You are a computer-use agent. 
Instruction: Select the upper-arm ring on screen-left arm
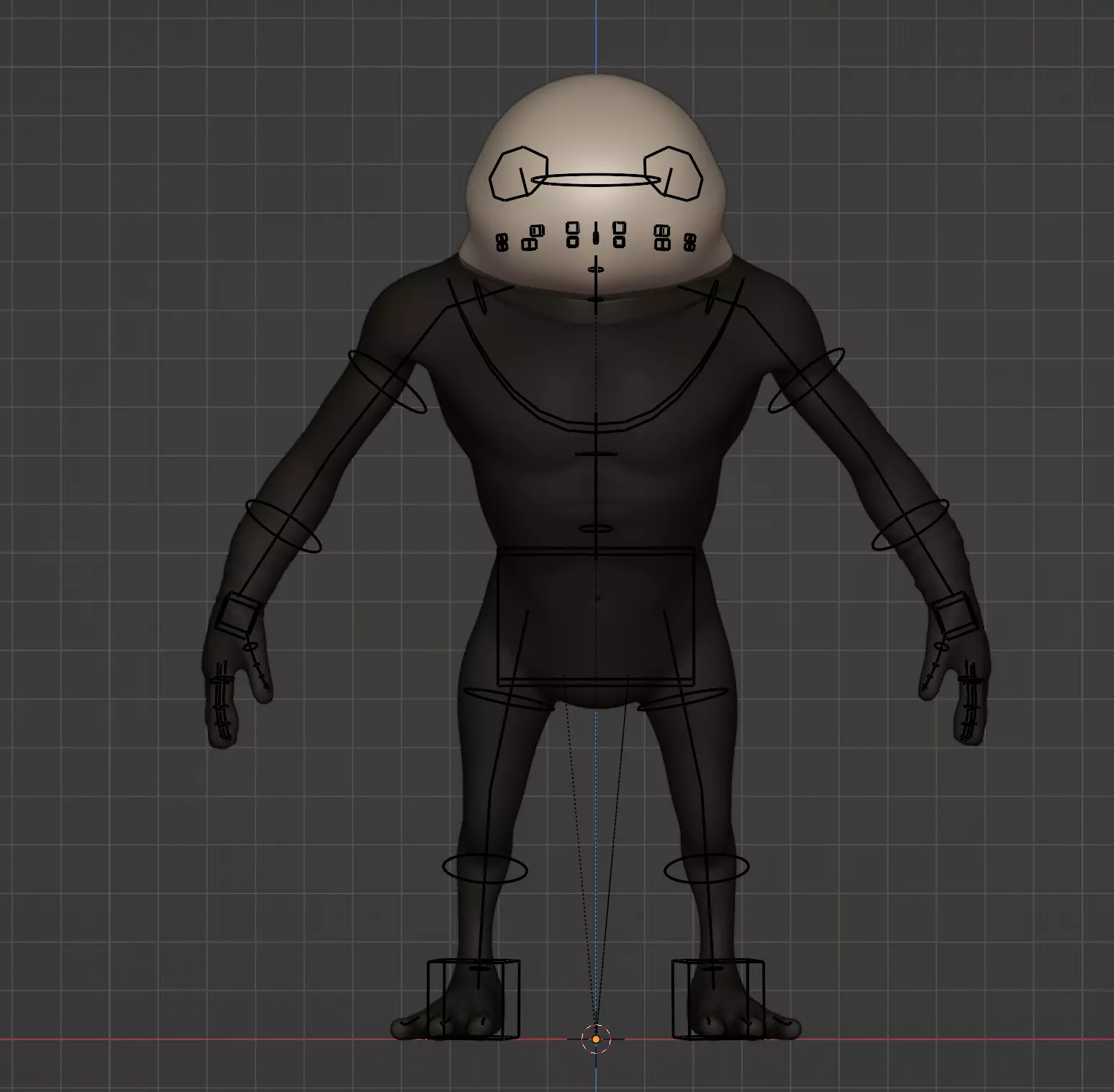coord(387,381)
